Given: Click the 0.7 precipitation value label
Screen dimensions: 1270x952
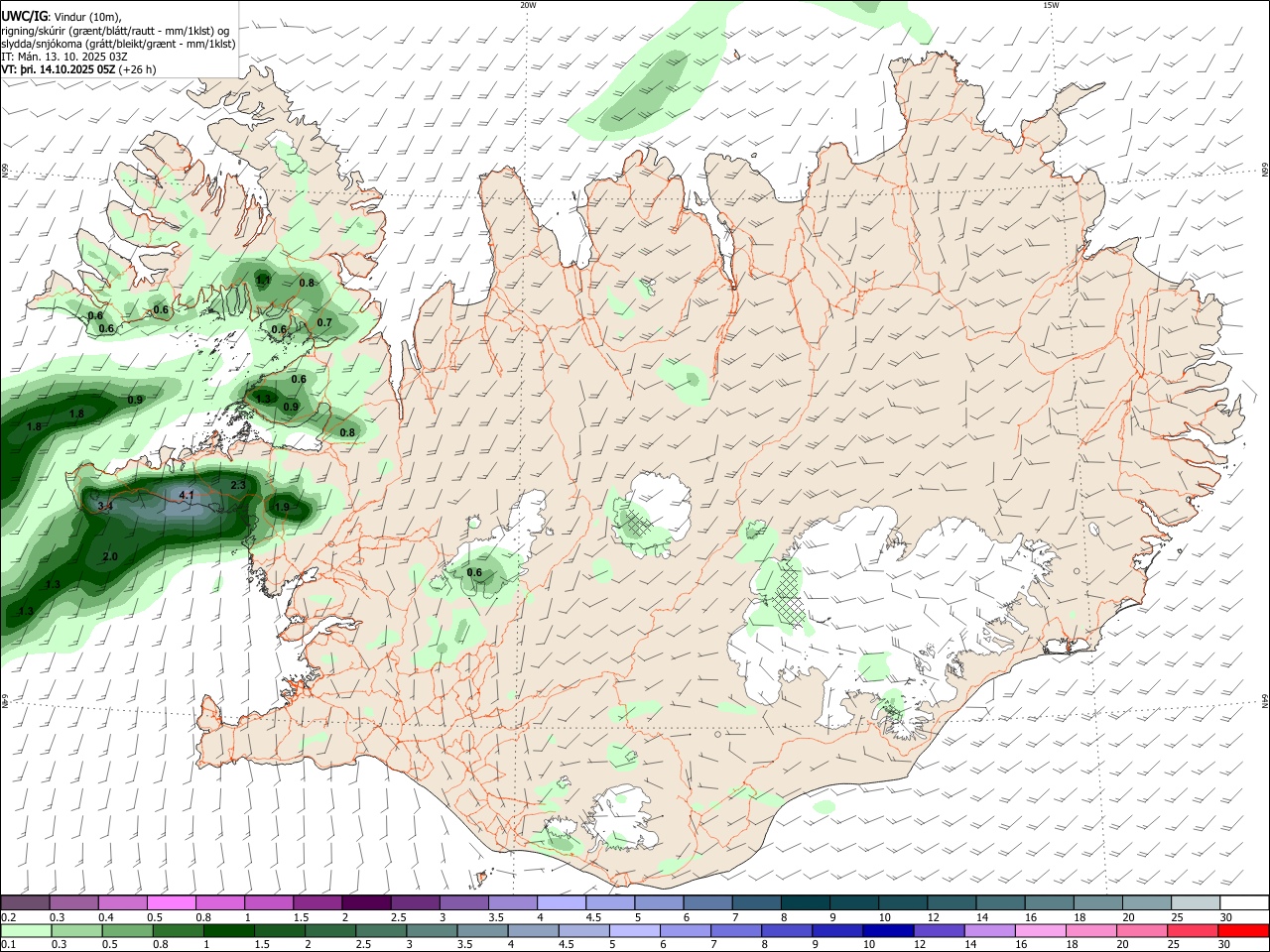Looking at the screenshot, I should [324, 322].
